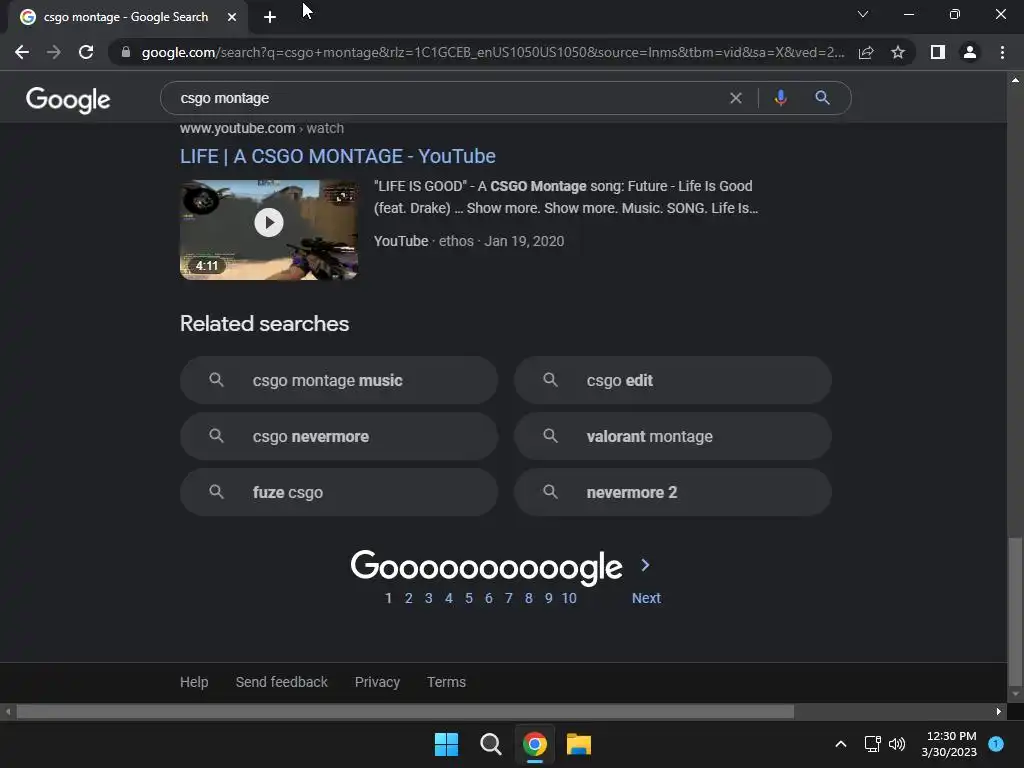Bookmark this page with the star
Screen dimensions: 1024x768
click(898, 52)
